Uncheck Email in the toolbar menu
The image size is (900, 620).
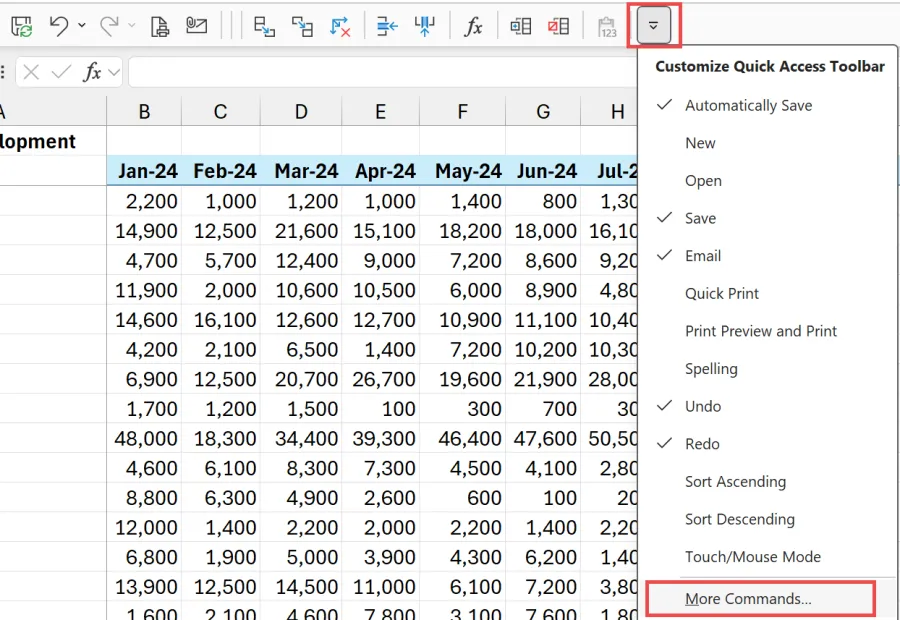pos(703,256)
